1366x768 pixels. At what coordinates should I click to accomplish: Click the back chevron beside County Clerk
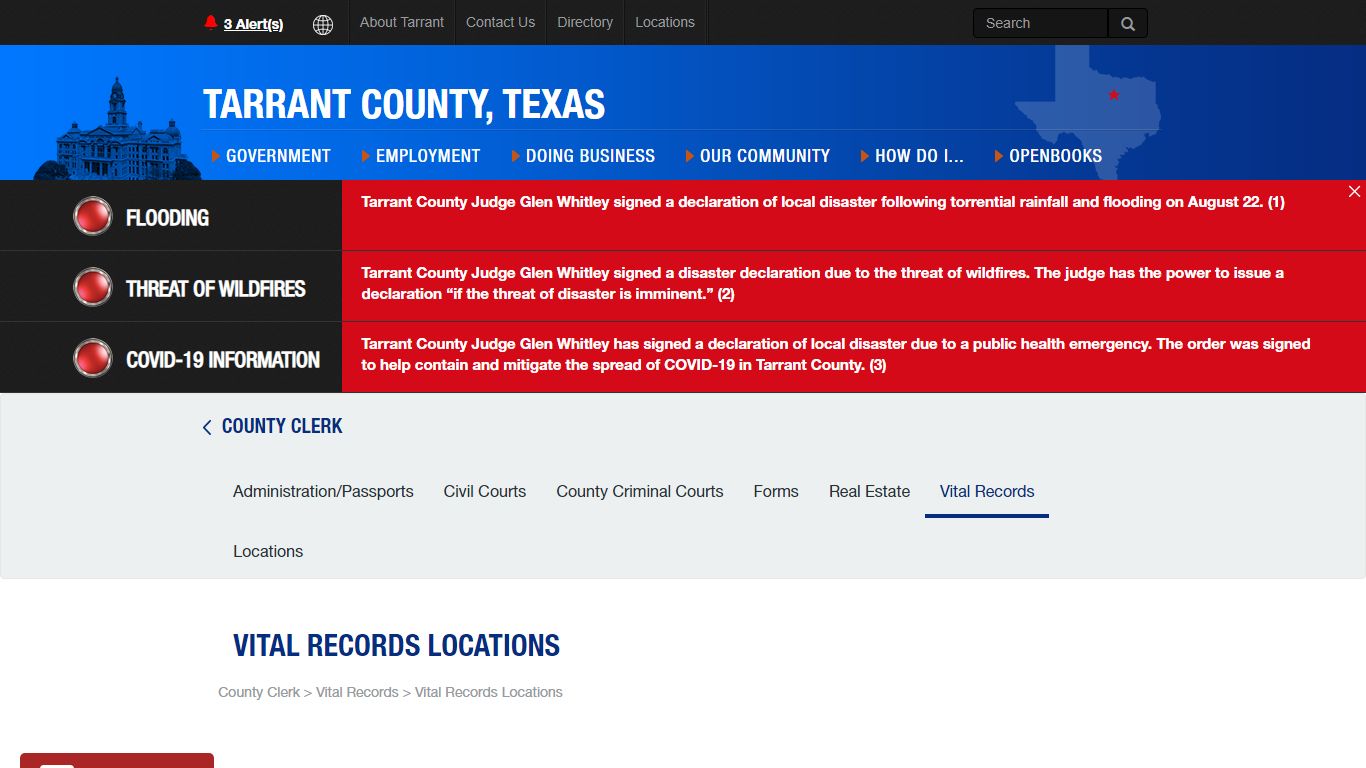207,427
